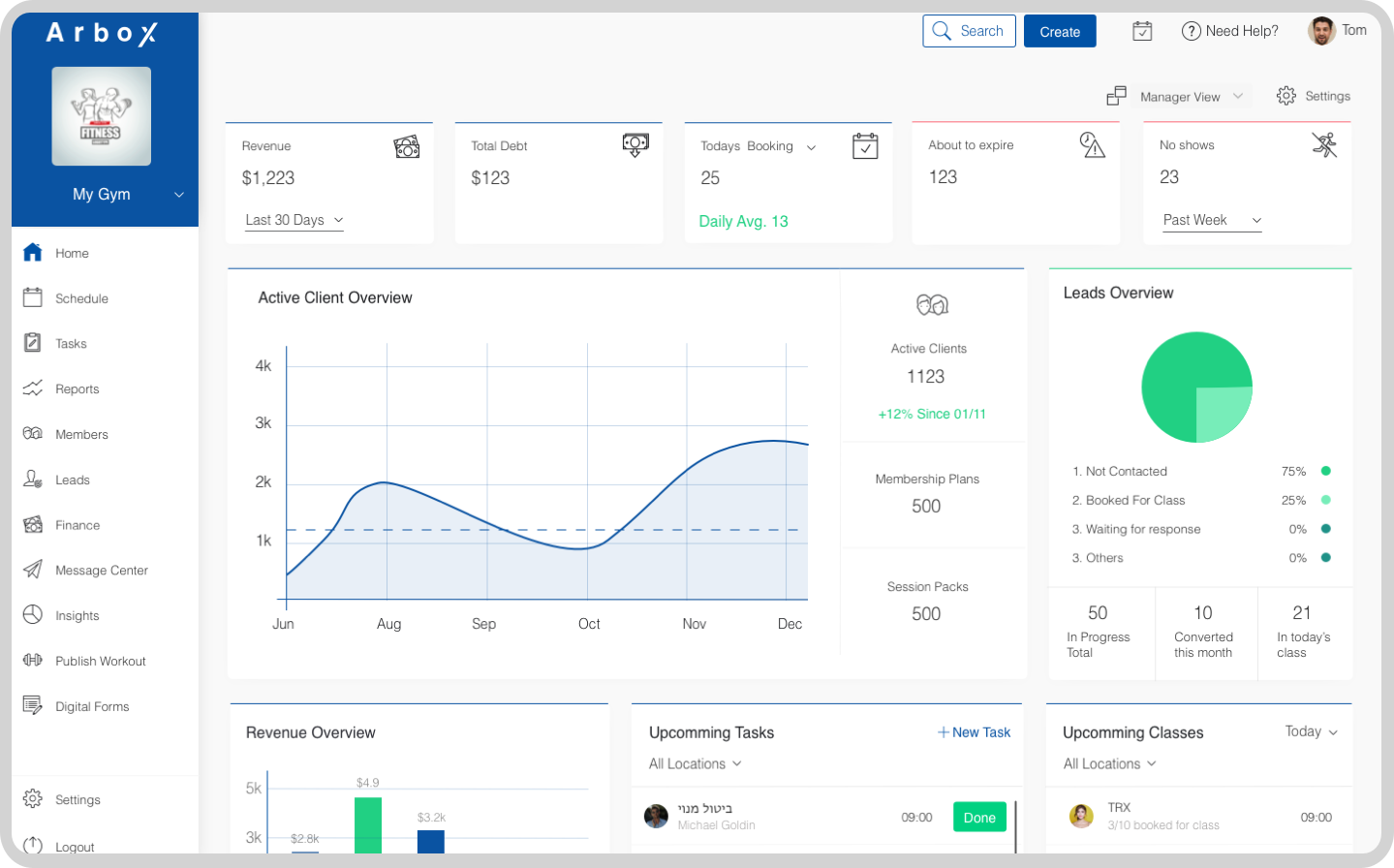Select the Publish Workout icon
Image resolution: width=1394 pixels, height=868 pixels.
(x=35, y=661)
